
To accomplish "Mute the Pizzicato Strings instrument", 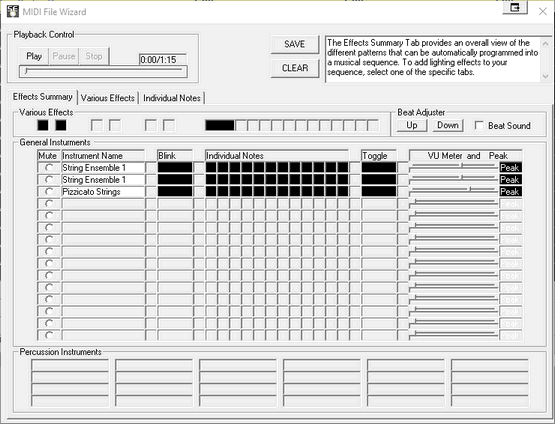I will click(x=49, y=192).
